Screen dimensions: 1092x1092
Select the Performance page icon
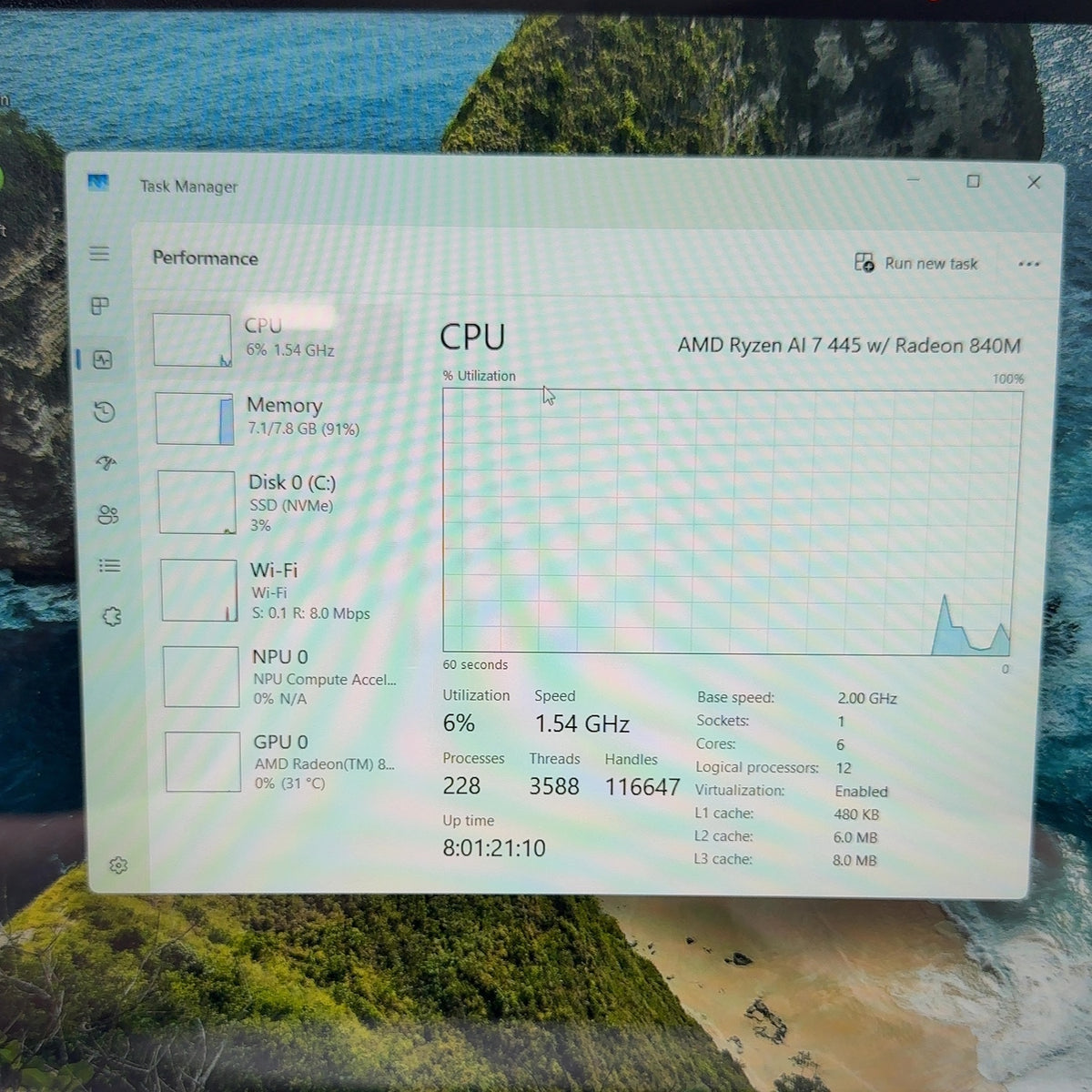coord(103,360)
